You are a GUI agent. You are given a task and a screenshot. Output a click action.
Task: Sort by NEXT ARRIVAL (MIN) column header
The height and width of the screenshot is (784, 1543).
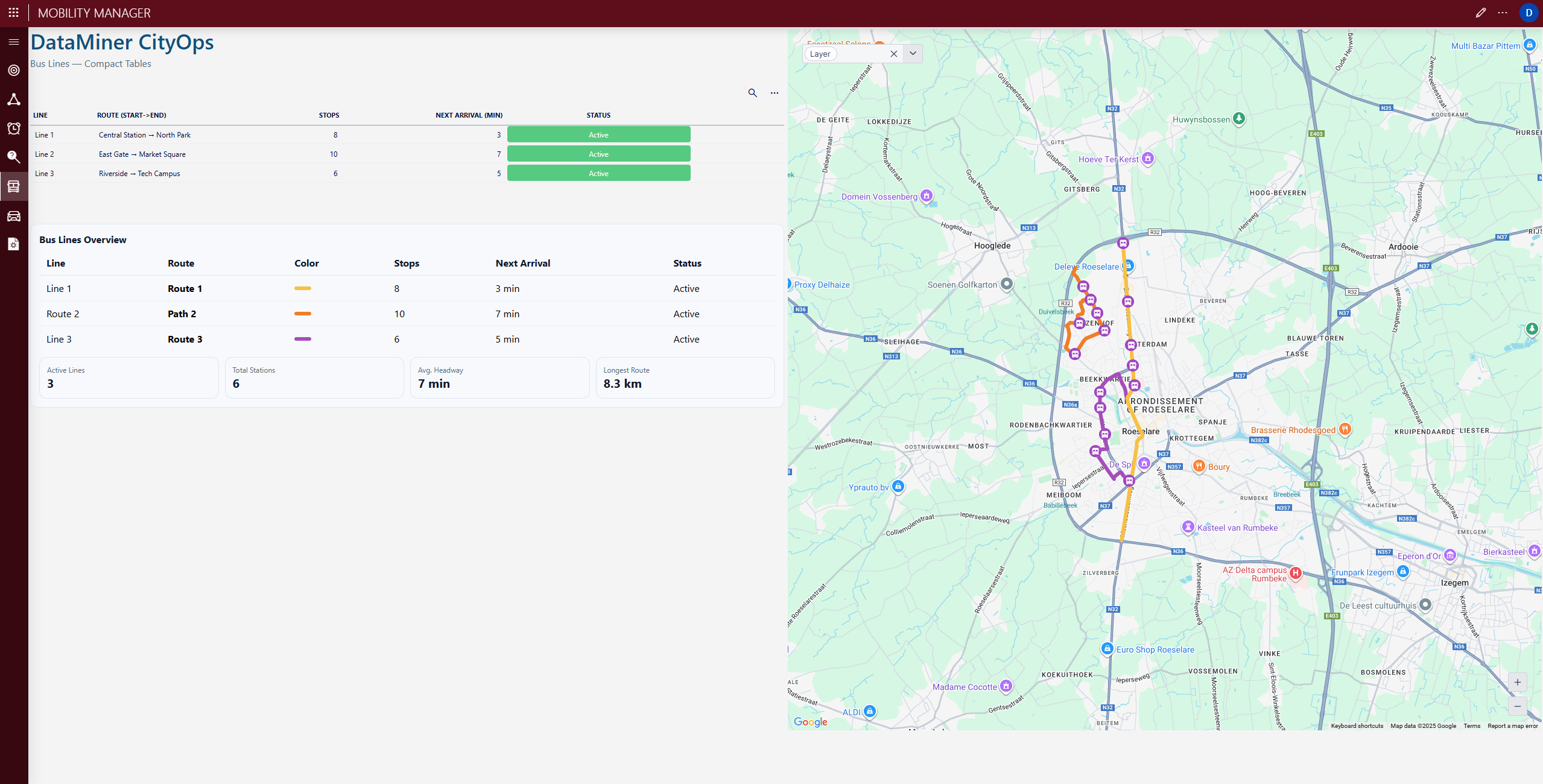469,115
